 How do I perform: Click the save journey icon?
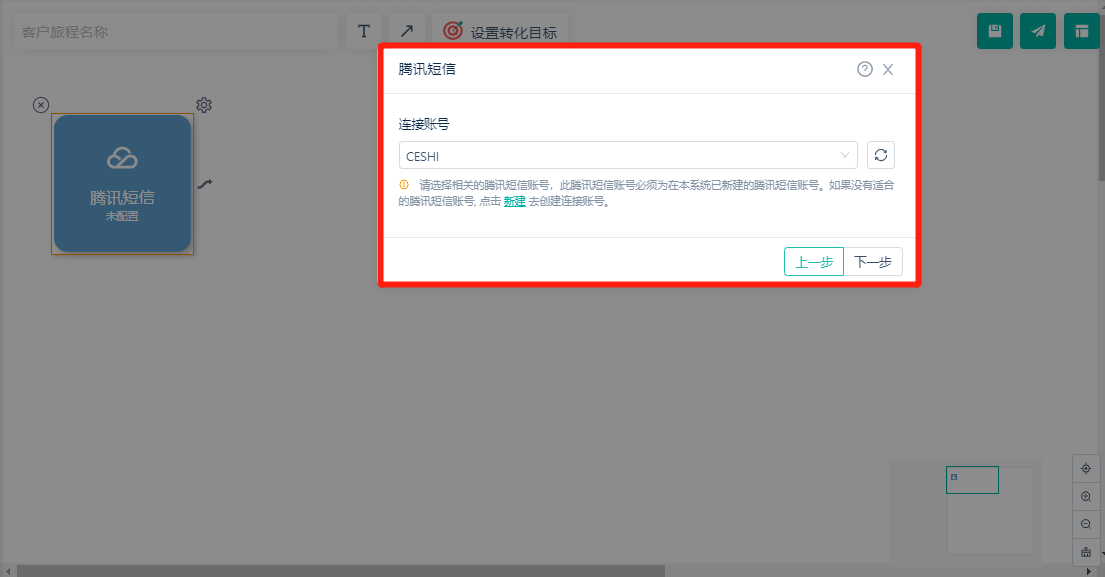[994, 31]
